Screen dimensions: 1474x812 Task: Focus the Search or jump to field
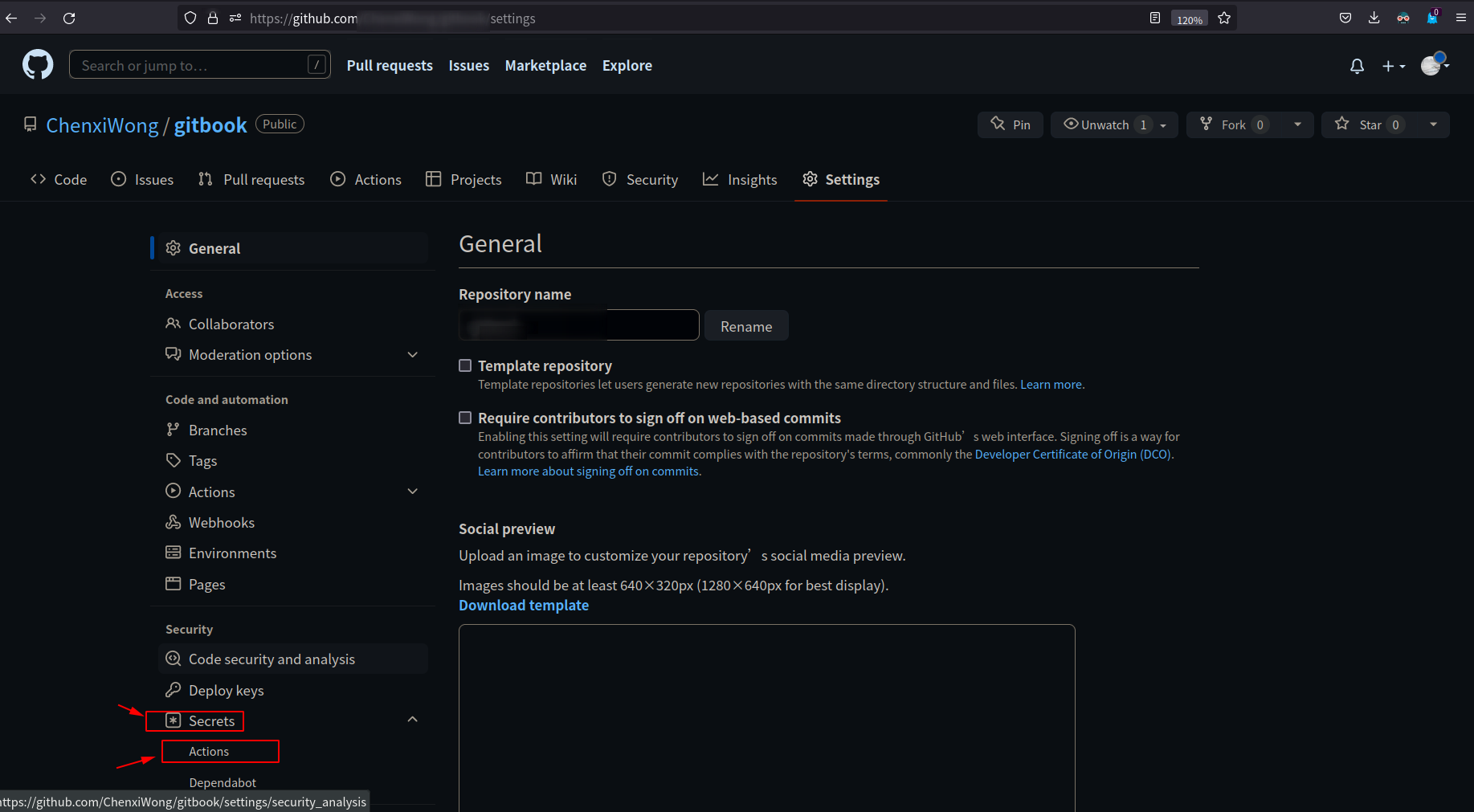(x=200, y=64)
